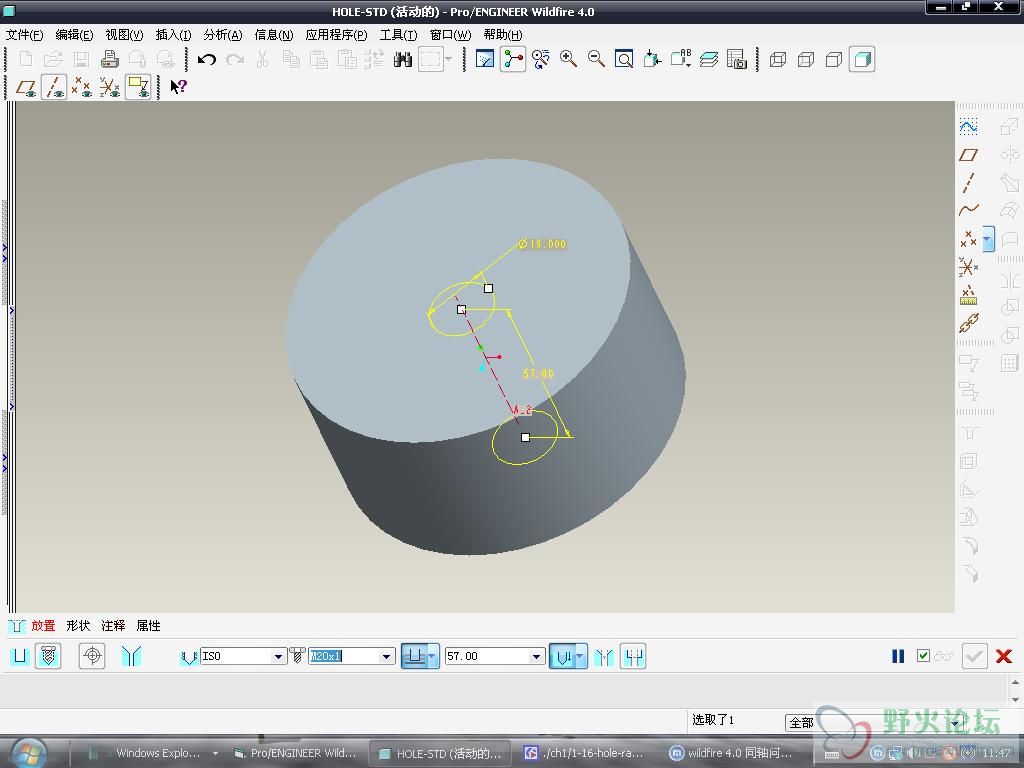Switch to Pro/ENGINEER Wild... taskbar item
The width and height of the screenshot is (1024, 768).
point(296,753)
